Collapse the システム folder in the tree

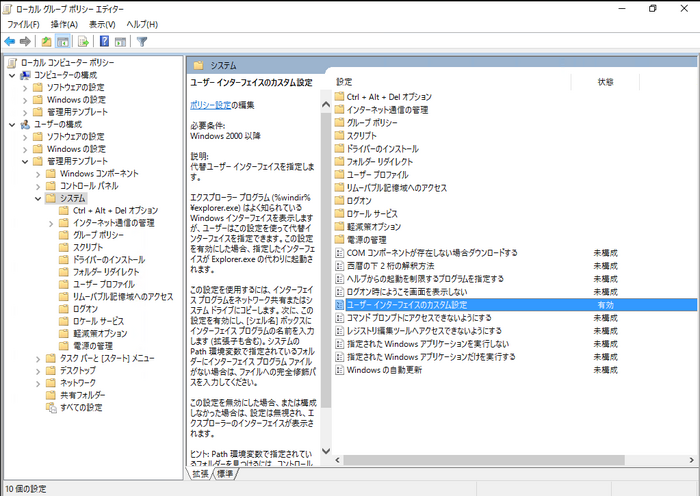click(37, 198)
